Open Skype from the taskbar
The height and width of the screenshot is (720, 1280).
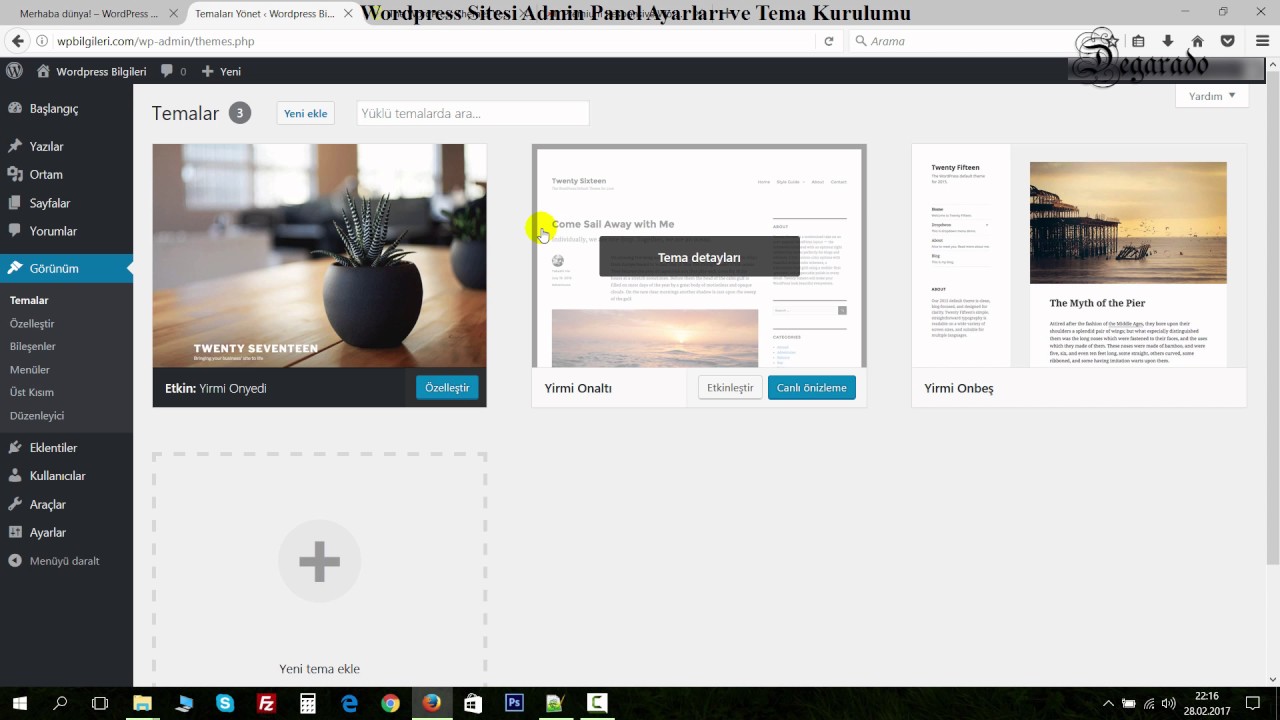coord(225,703)
